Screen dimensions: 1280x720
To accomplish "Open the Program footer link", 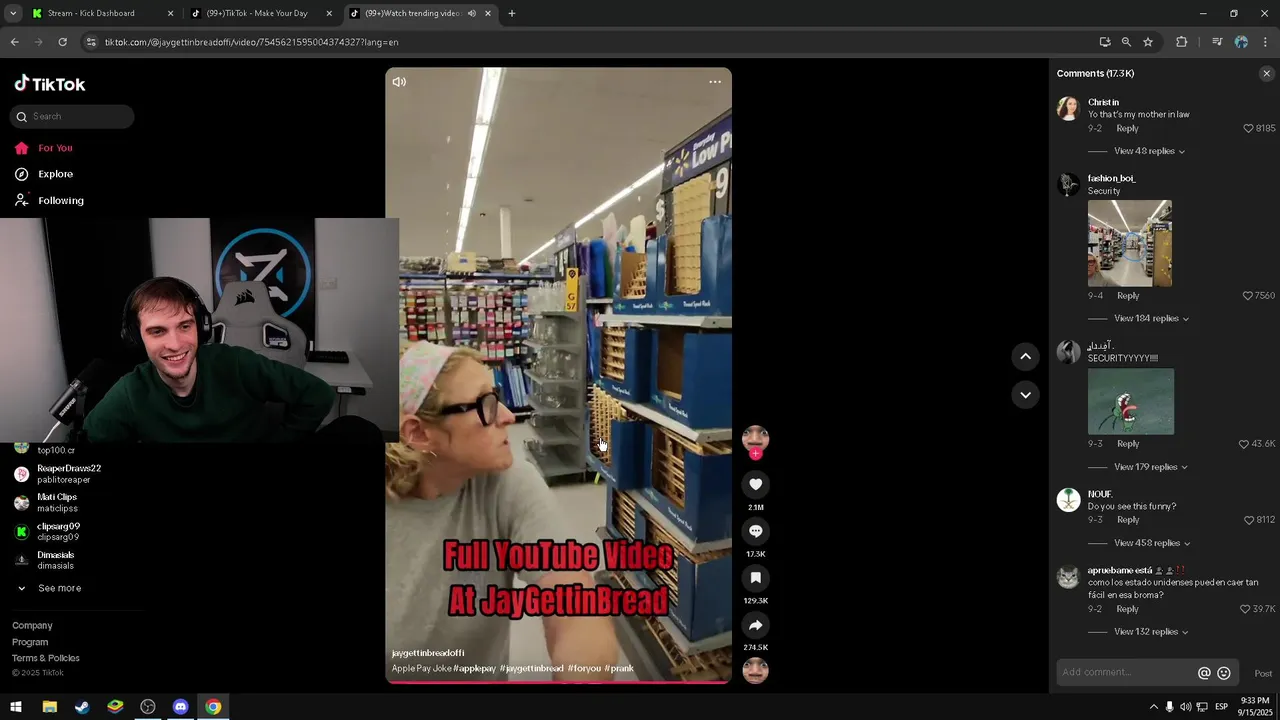I will point(30,642).
